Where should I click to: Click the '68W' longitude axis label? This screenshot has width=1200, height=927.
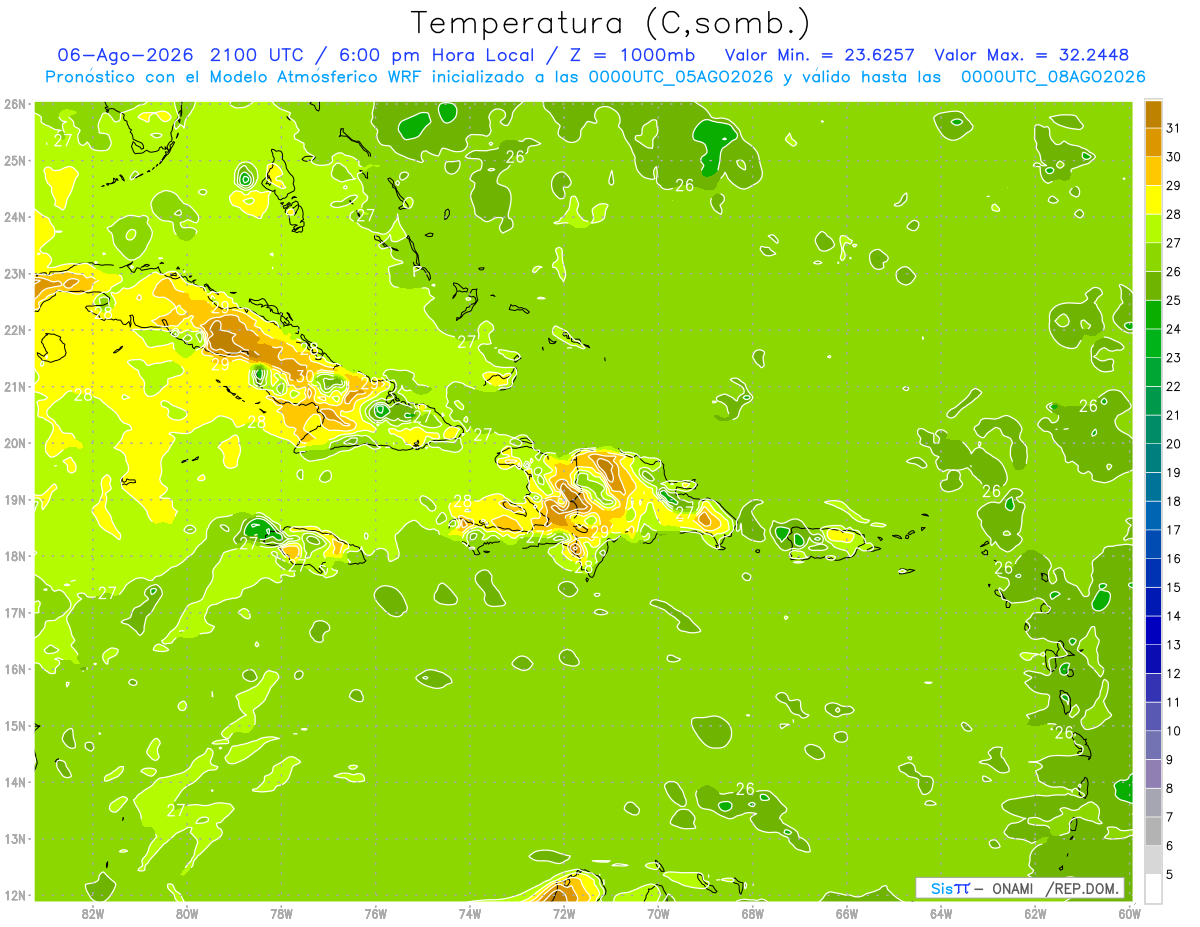[x=752, y=913]
